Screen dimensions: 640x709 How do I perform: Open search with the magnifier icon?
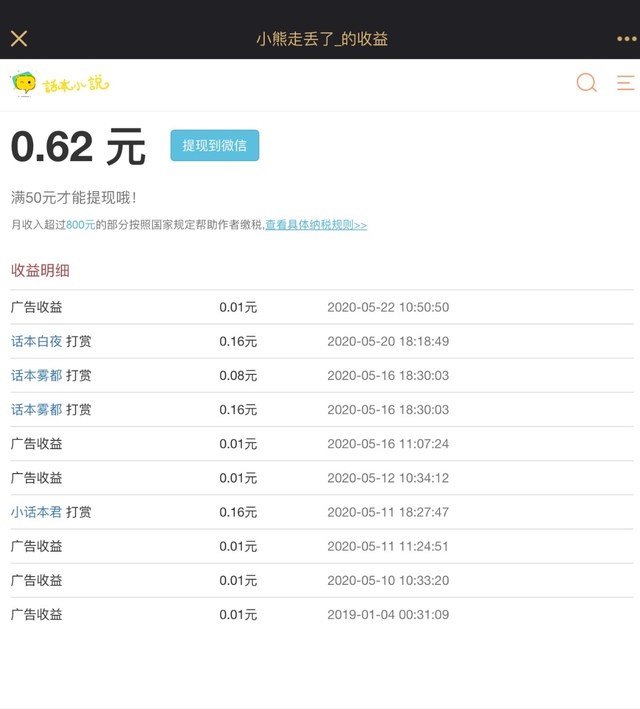click(x=586, y=83)
